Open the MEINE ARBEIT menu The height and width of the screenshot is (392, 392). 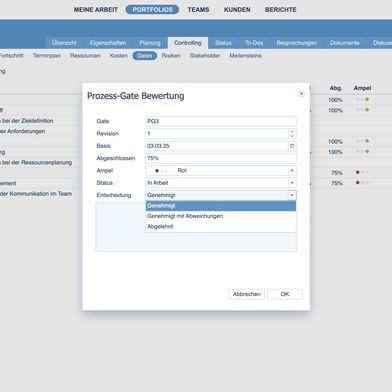96,10
